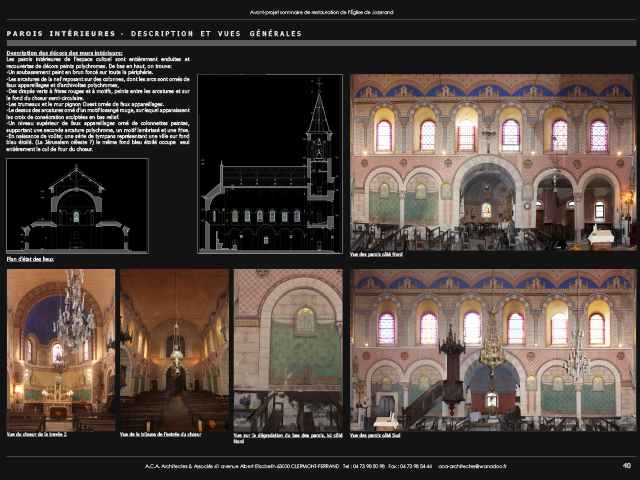Select the transverse section drawing of church
The width and height of the screenshot is (640, 480).
pyautogui.click(x=77, y=206)
